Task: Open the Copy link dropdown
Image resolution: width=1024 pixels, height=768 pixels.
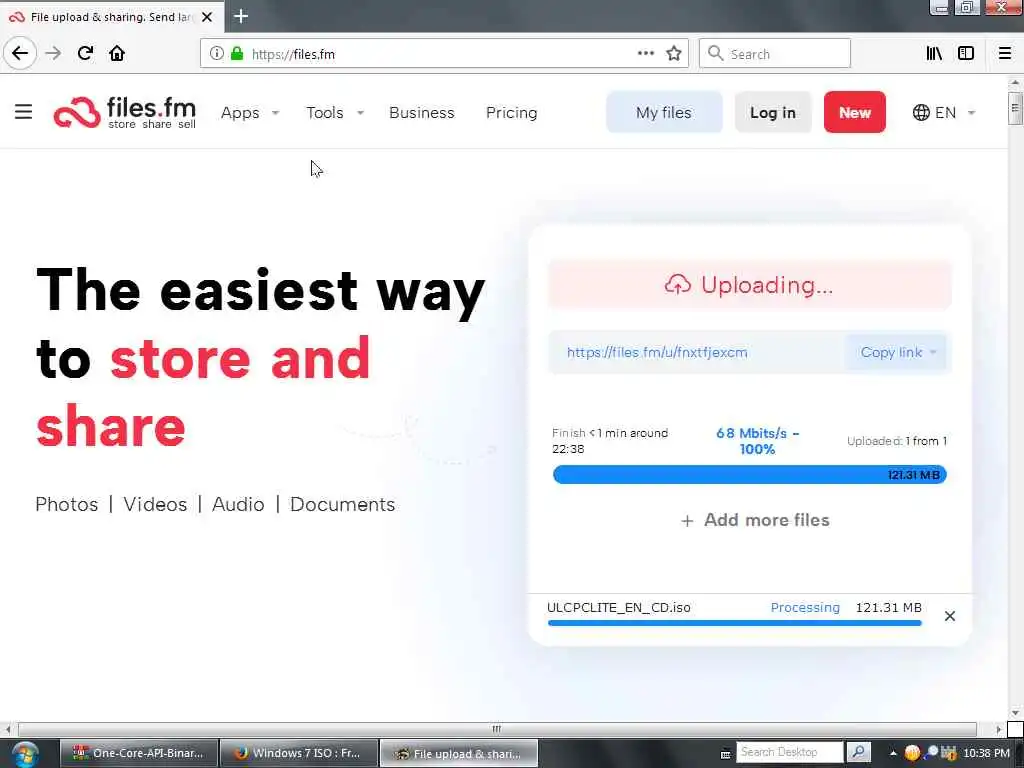Action: (x=898, y=353)
